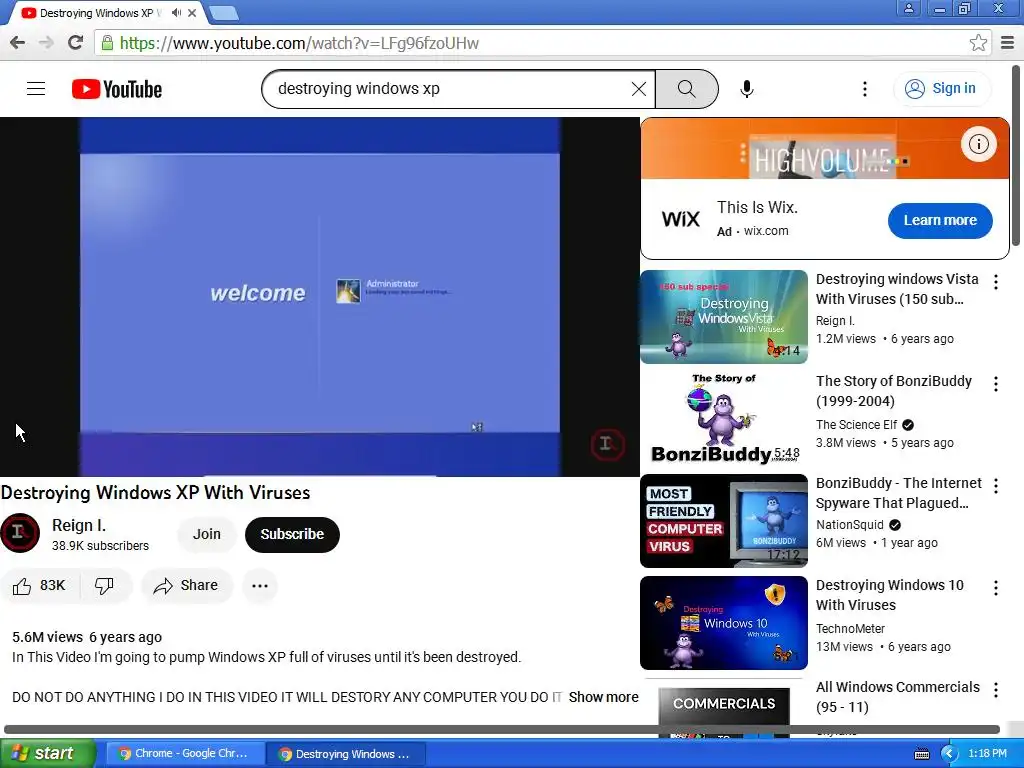Click the Sign in button

pos(941,88)
